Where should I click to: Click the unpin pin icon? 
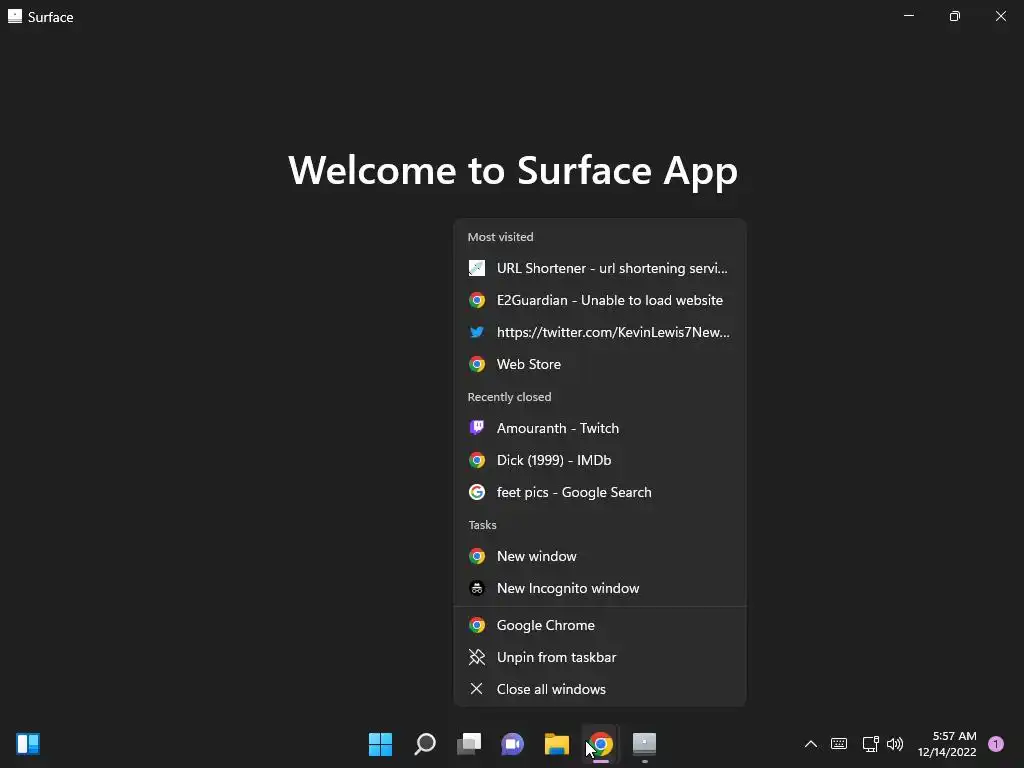(477, 658)
